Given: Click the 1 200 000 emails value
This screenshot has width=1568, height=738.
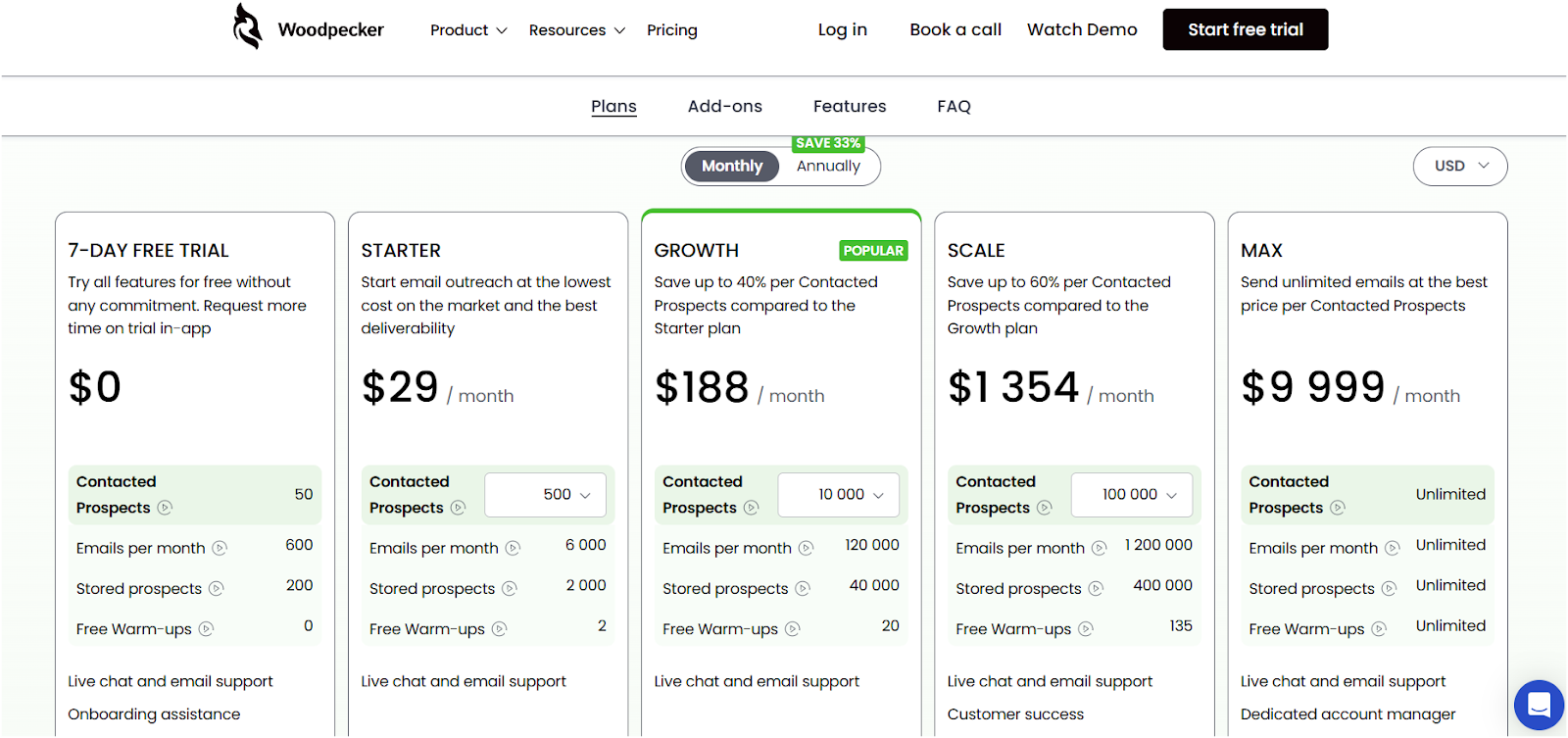Looking at the screenshot, I should [1158, 545].
